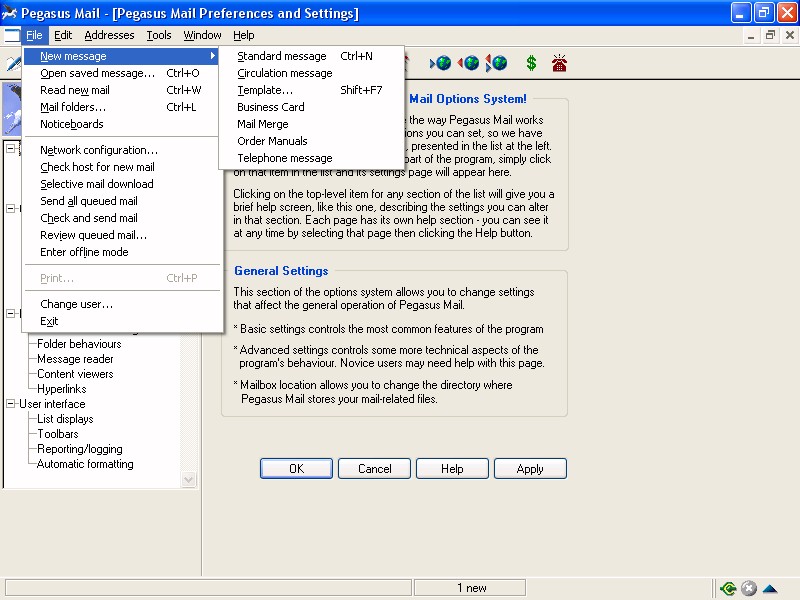Click the Help button in preferences dialog

pos(452,468)
